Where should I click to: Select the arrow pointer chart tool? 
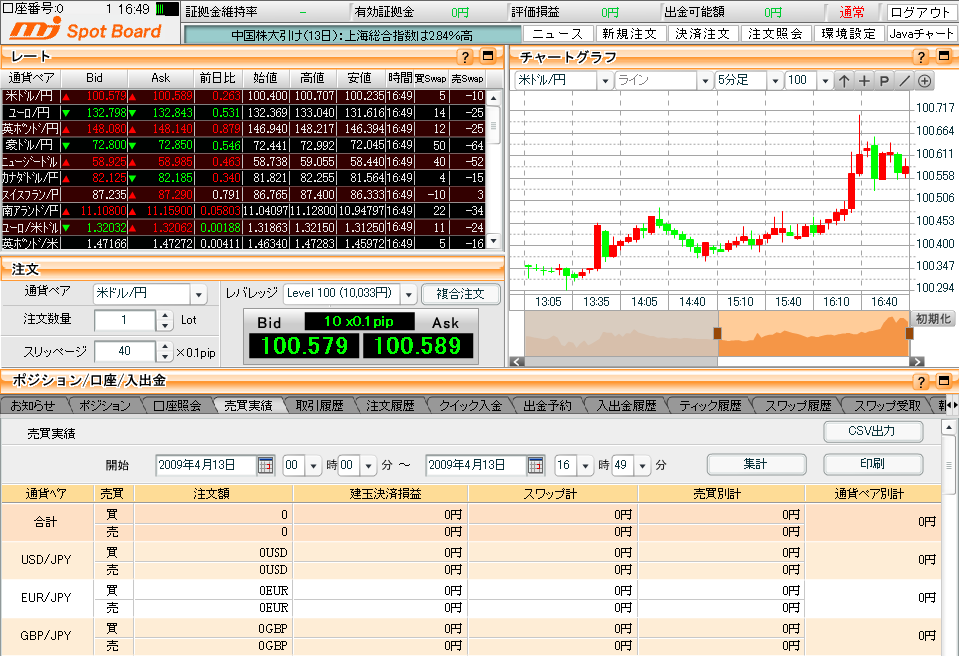click(844, 81)
